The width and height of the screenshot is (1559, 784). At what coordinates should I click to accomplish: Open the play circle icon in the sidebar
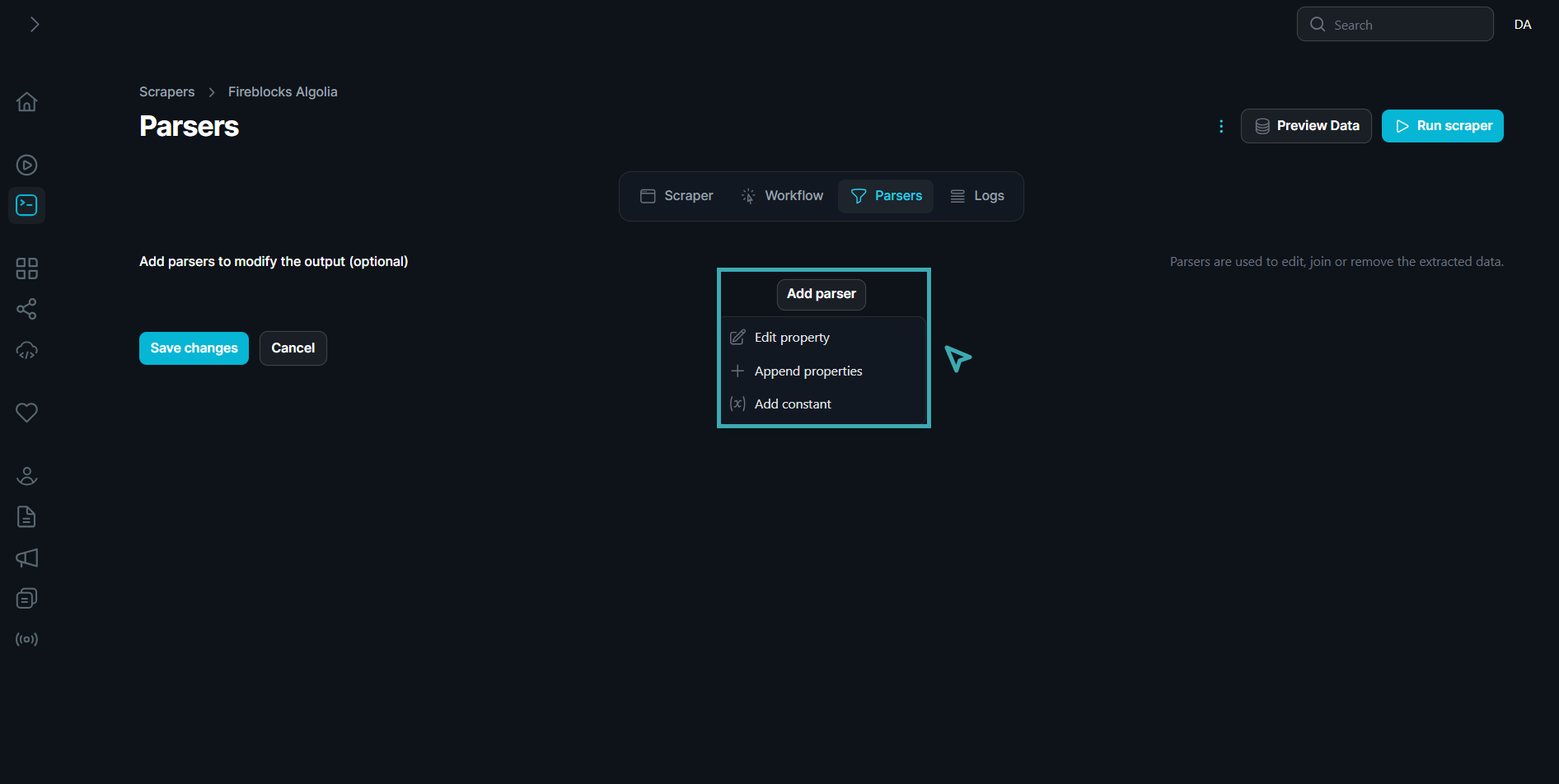point(27,166)
